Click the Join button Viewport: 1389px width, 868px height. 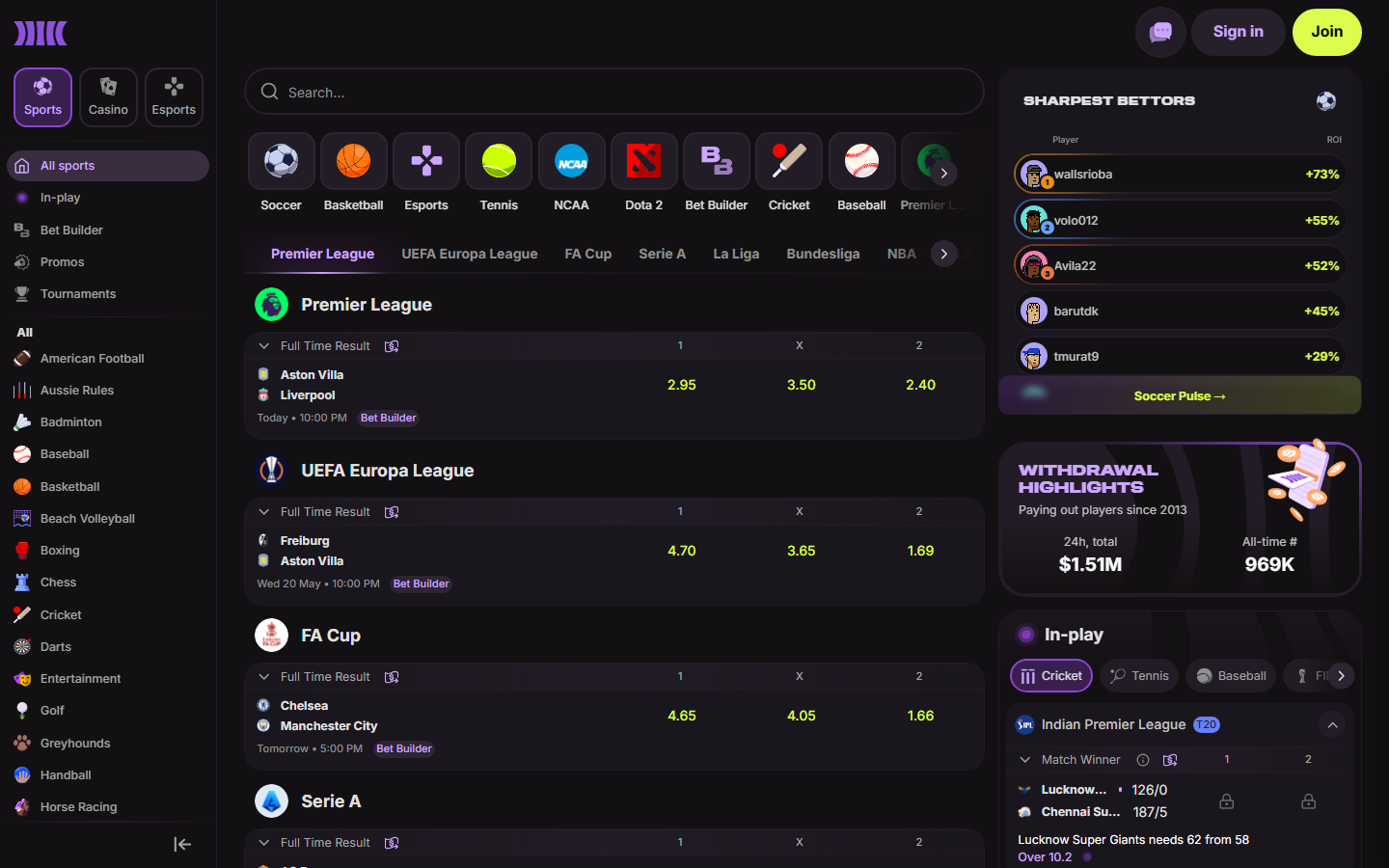1326,32
